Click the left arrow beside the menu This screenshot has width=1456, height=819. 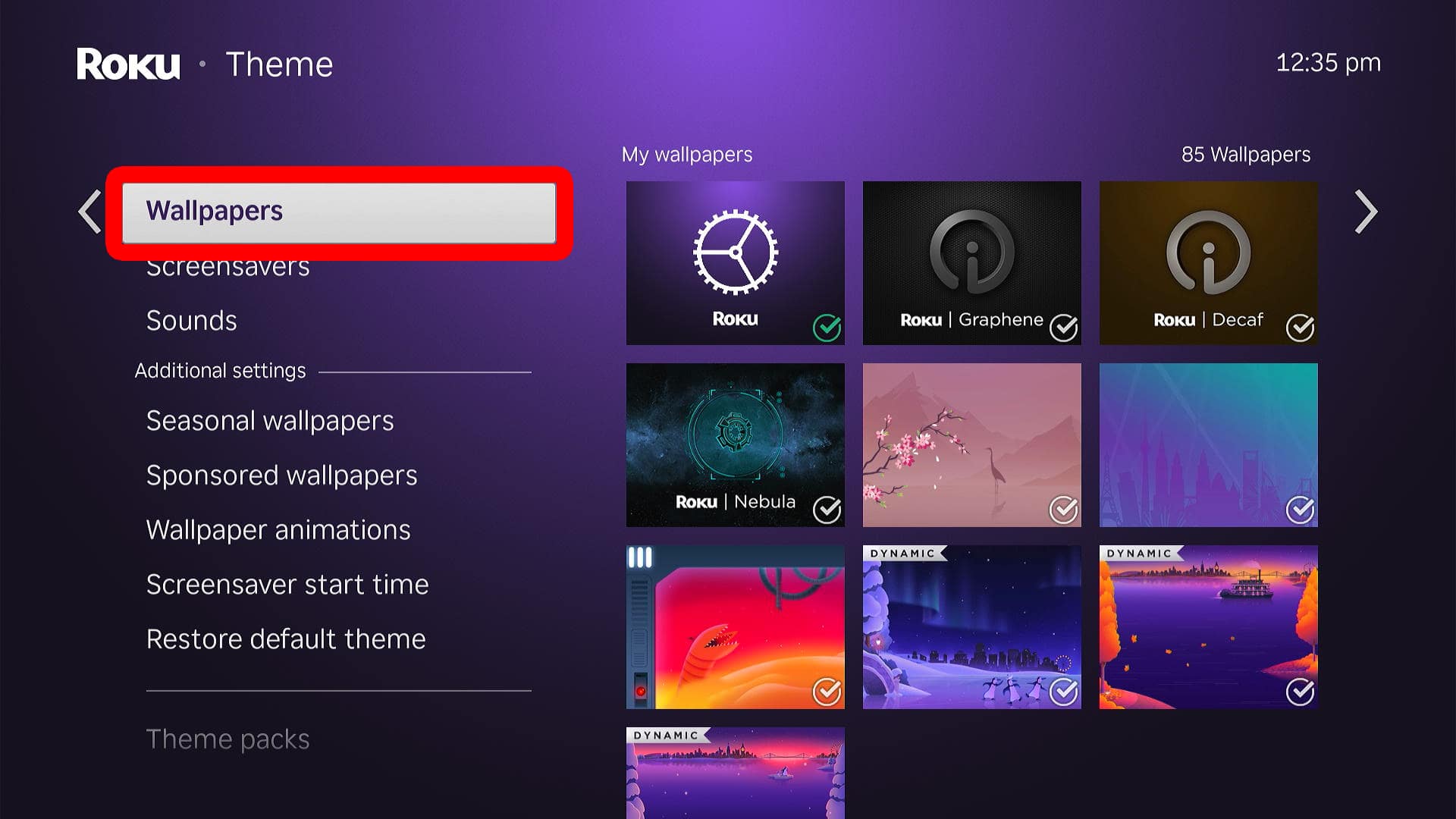[89, 212]
